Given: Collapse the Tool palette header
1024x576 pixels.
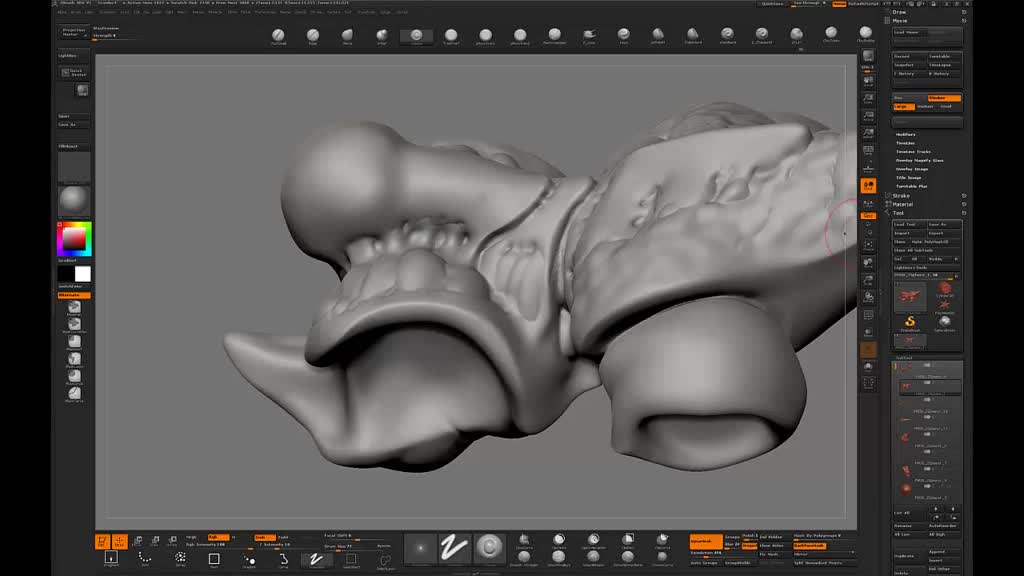Looking at the screenshot, I should point(899,213).
